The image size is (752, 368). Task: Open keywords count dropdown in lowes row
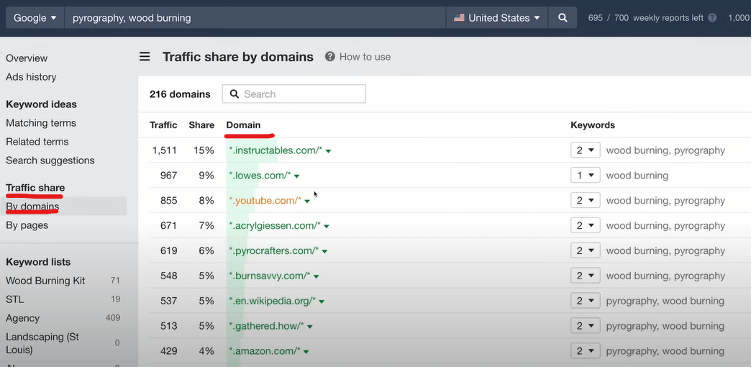point(585,176)
